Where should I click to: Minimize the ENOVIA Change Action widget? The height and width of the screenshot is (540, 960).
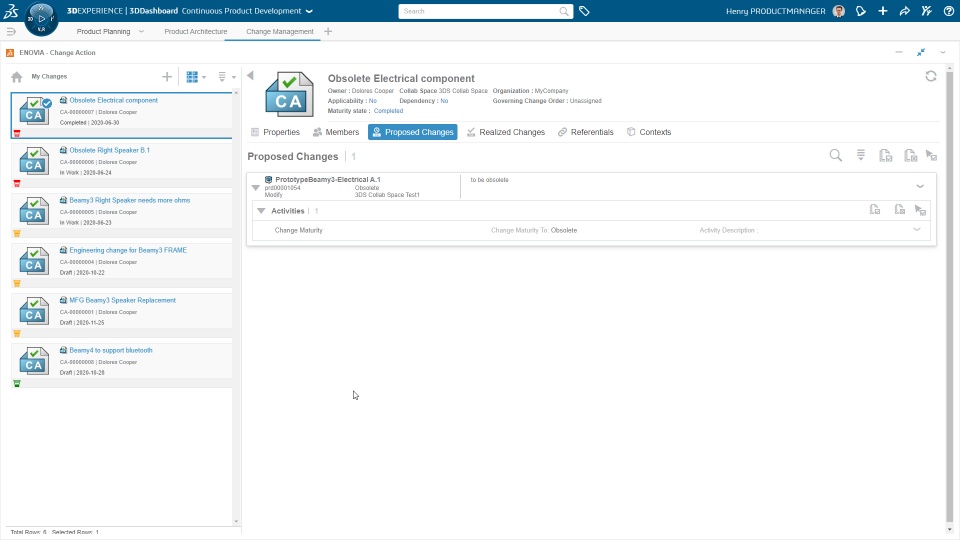pyautogui.click(x=899, y=52)
